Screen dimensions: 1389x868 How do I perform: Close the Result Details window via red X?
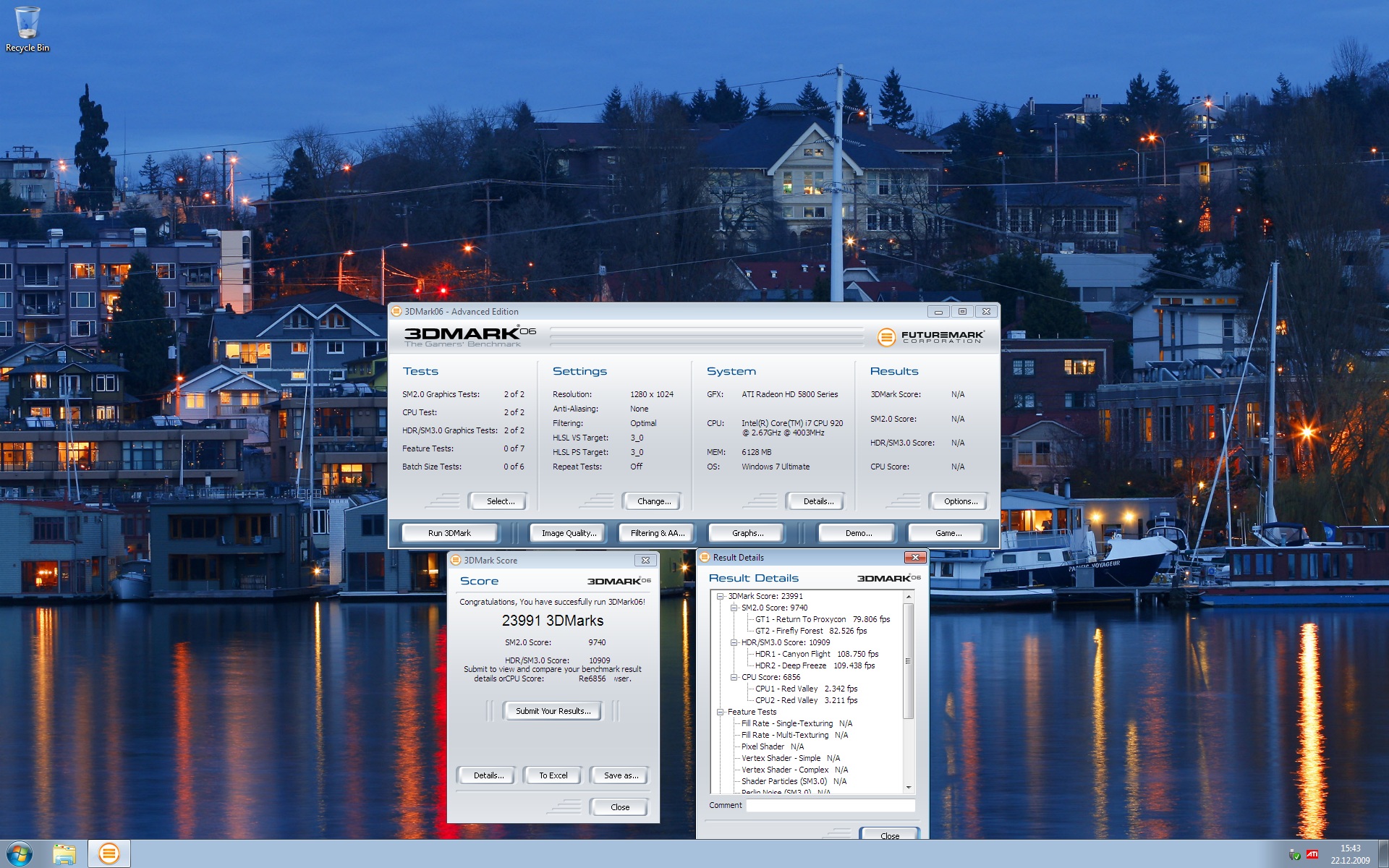click(915, 558)
